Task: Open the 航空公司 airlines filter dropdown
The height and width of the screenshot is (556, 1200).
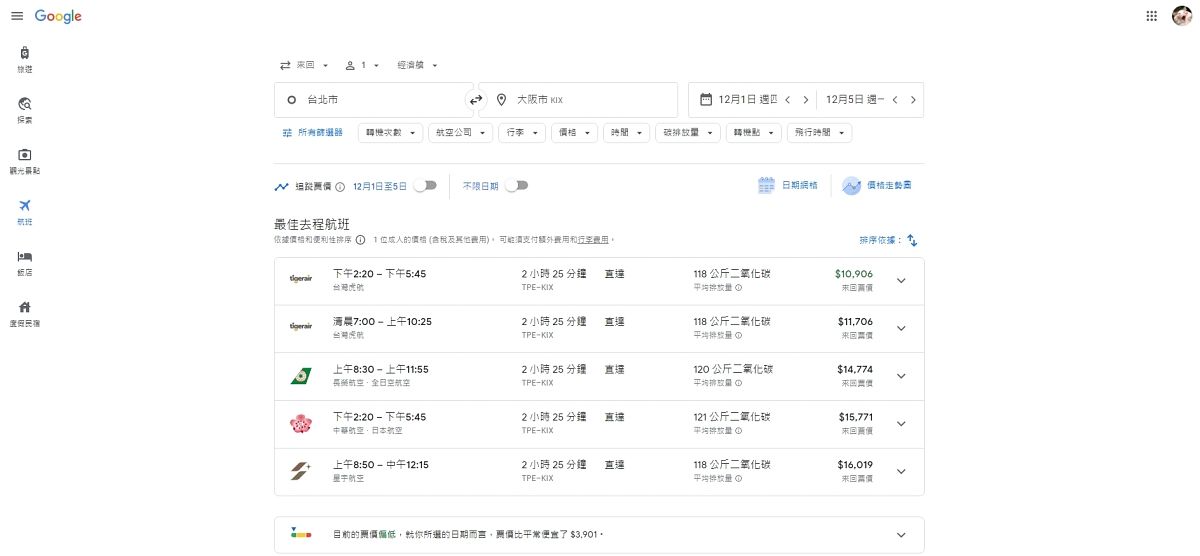Action: pyautogui.click(x=460, y=132)
